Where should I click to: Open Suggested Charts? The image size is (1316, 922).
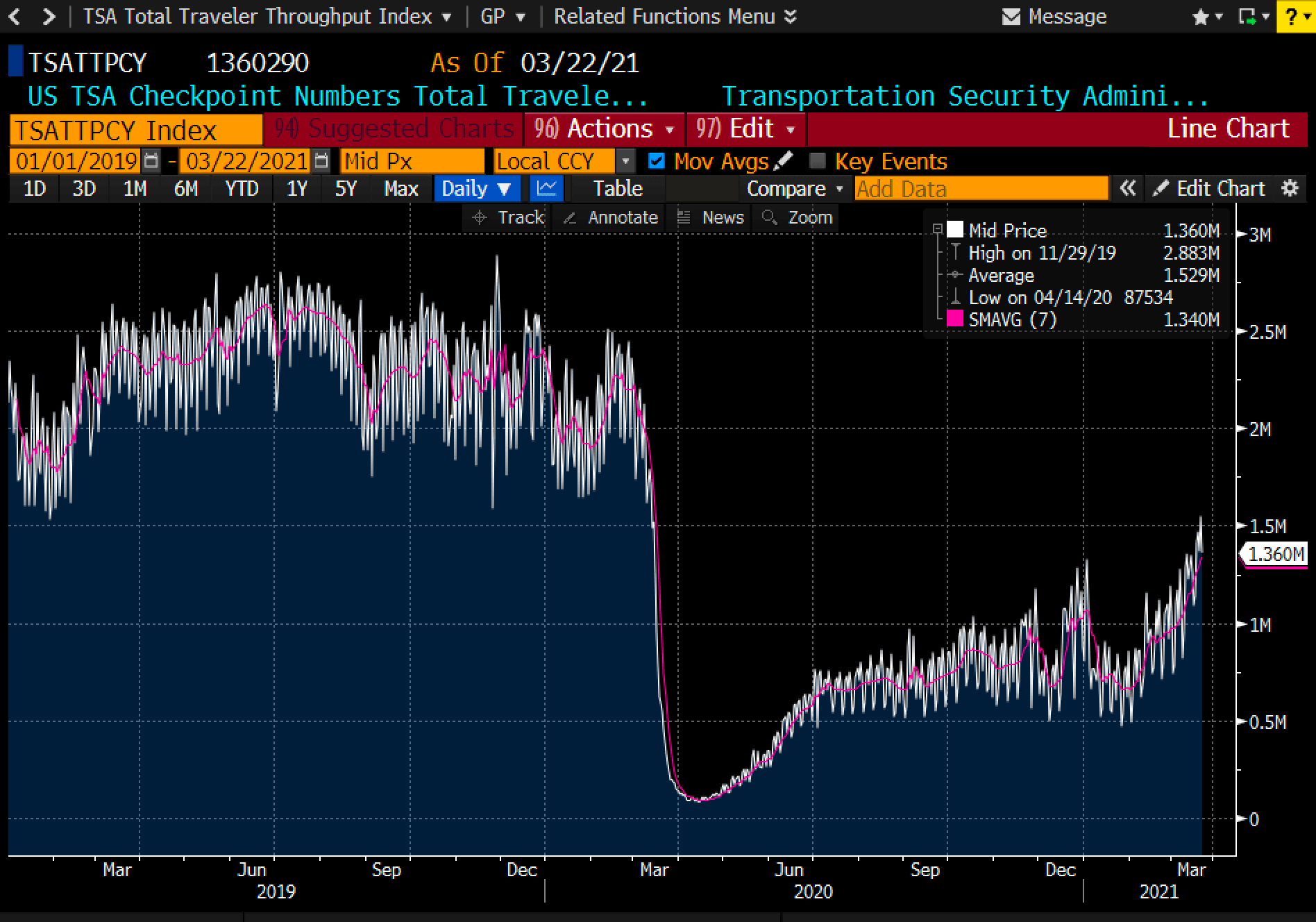pos(394,129)
